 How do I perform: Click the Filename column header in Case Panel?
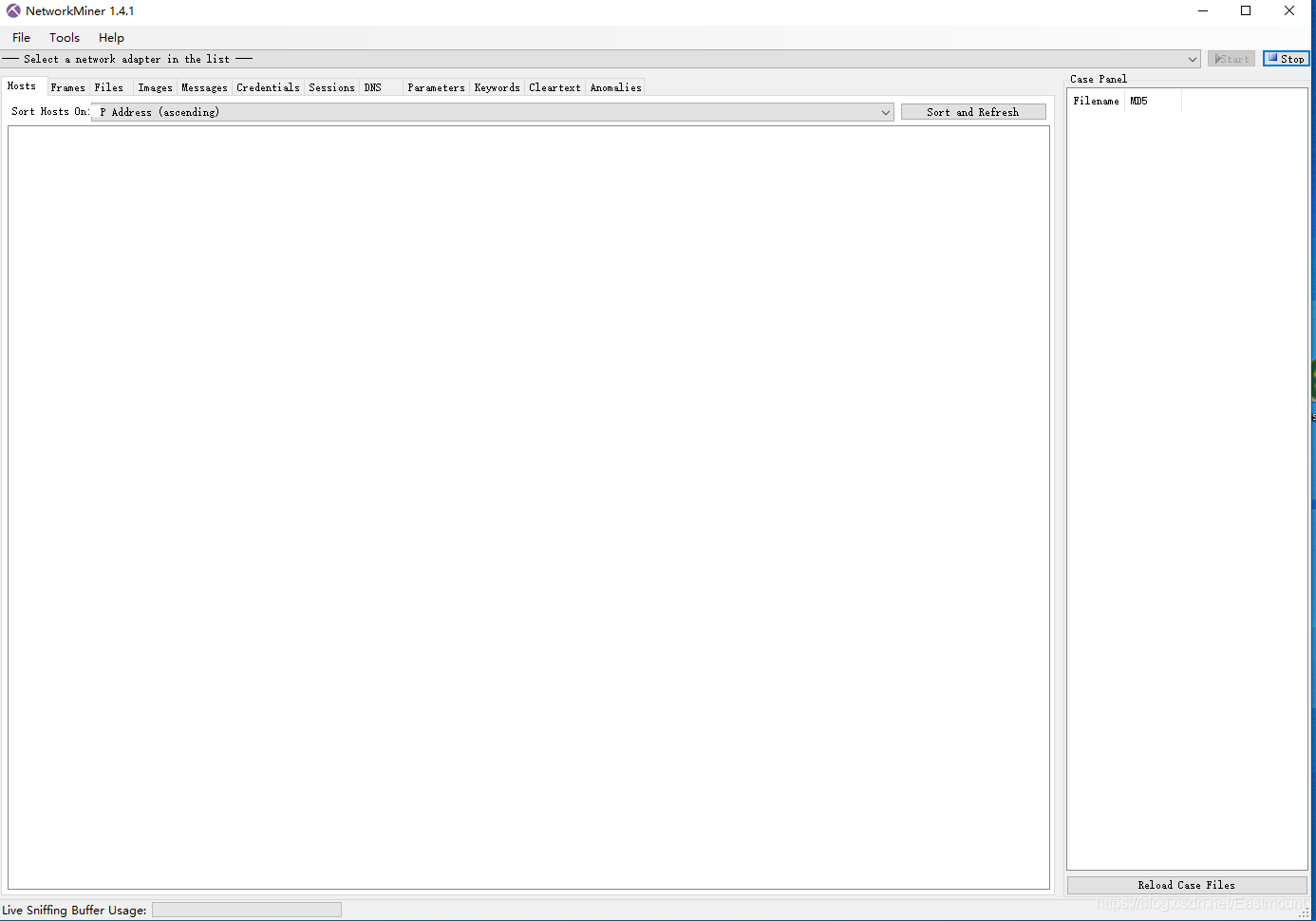tap(1097, 101)
